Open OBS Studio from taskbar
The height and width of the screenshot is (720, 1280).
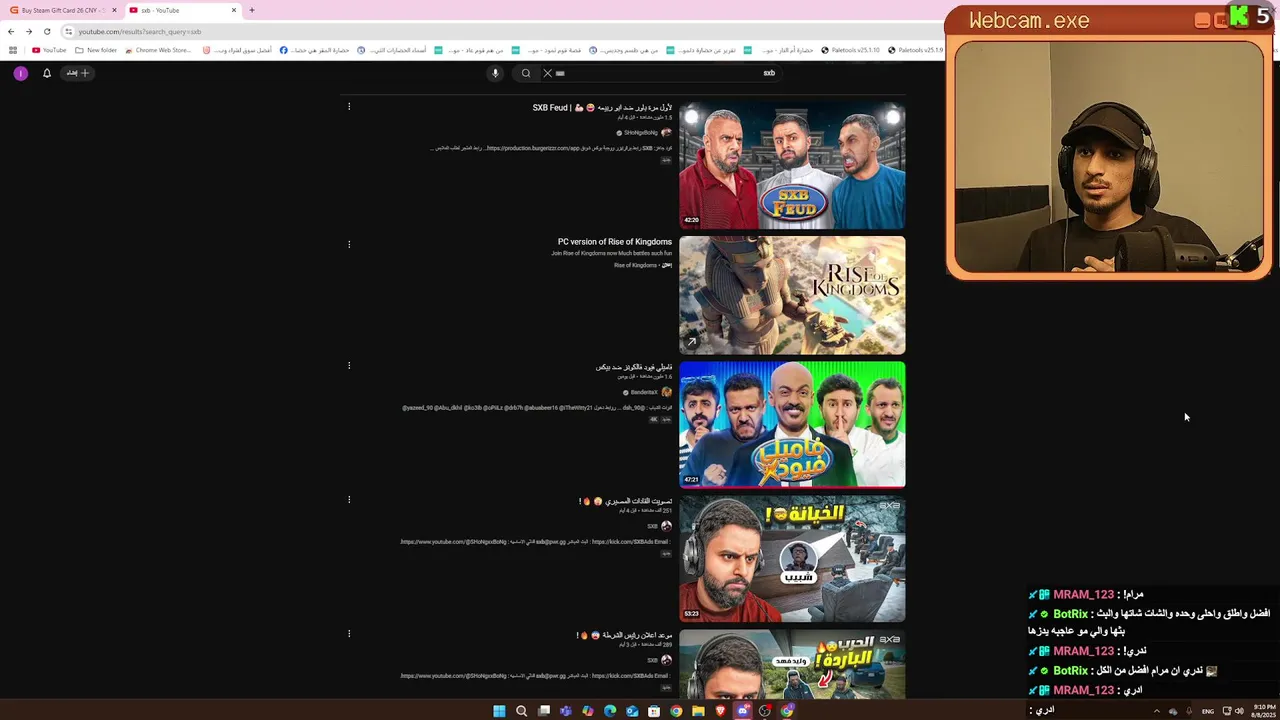tap(765, 711)
